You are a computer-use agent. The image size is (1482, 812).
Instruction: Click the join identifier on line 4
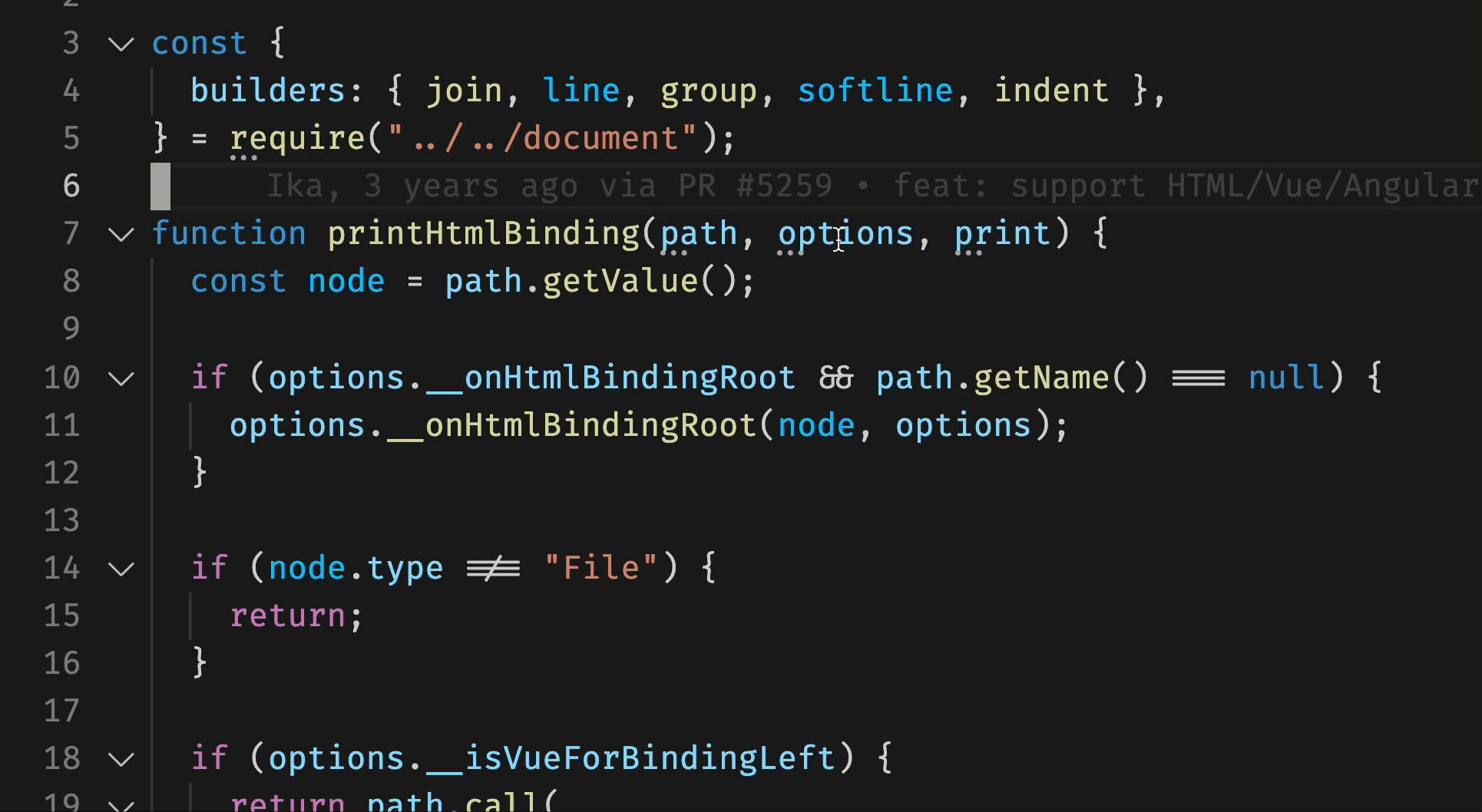(465, 91)
